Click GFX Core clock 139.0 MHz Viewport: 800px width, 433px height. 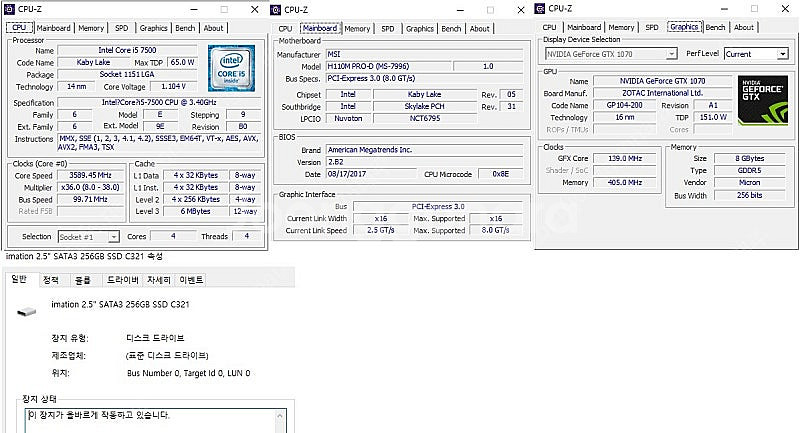[x=625, y=158]
